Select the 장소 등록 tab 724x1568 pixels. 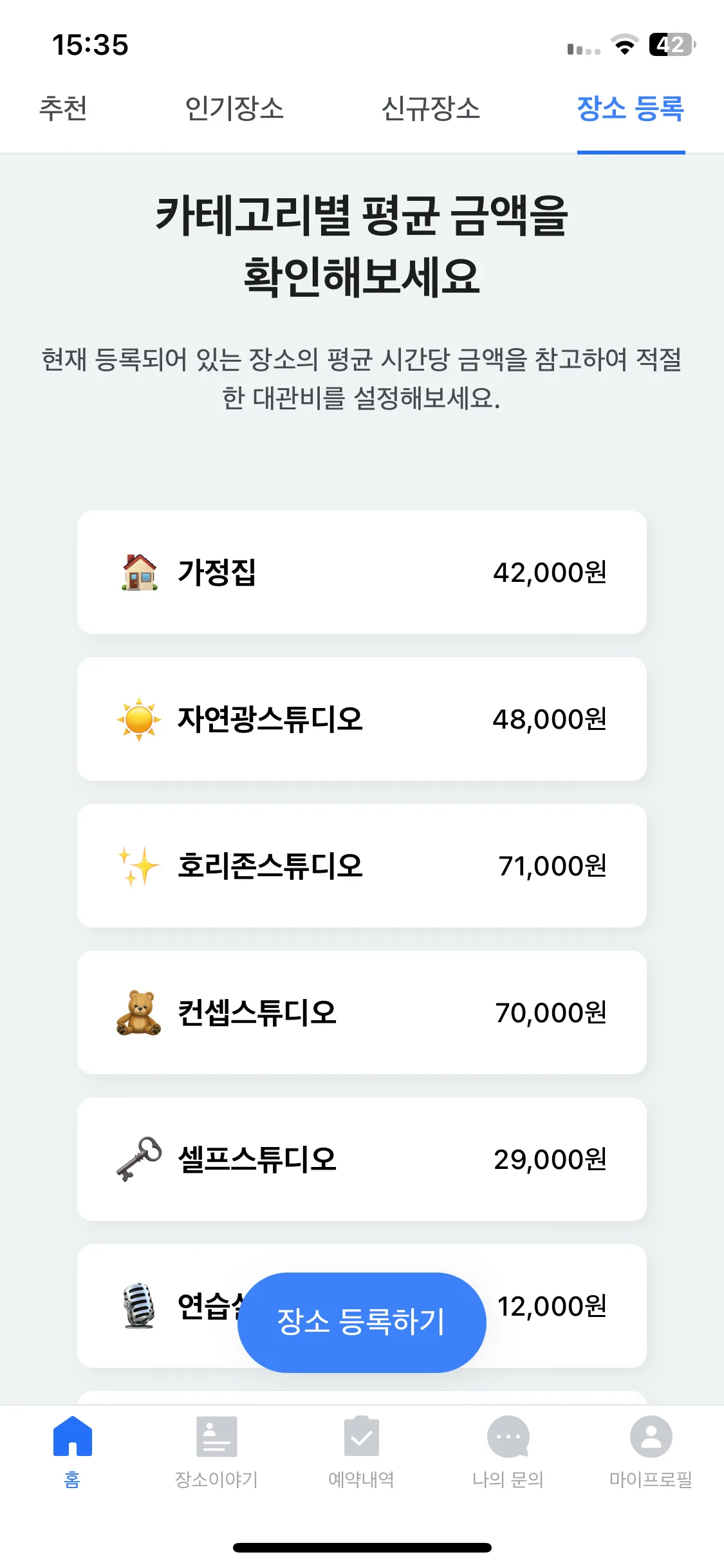631,108
